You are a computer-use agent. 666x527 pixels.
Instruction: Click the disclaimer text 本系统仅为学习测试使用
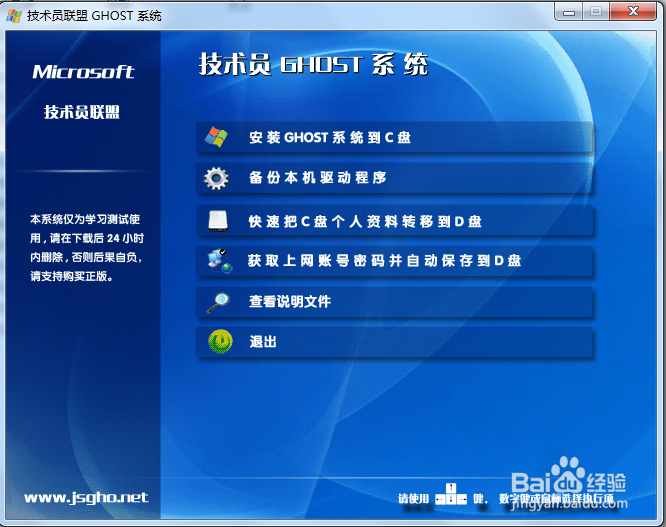click(x=86, y=248)
